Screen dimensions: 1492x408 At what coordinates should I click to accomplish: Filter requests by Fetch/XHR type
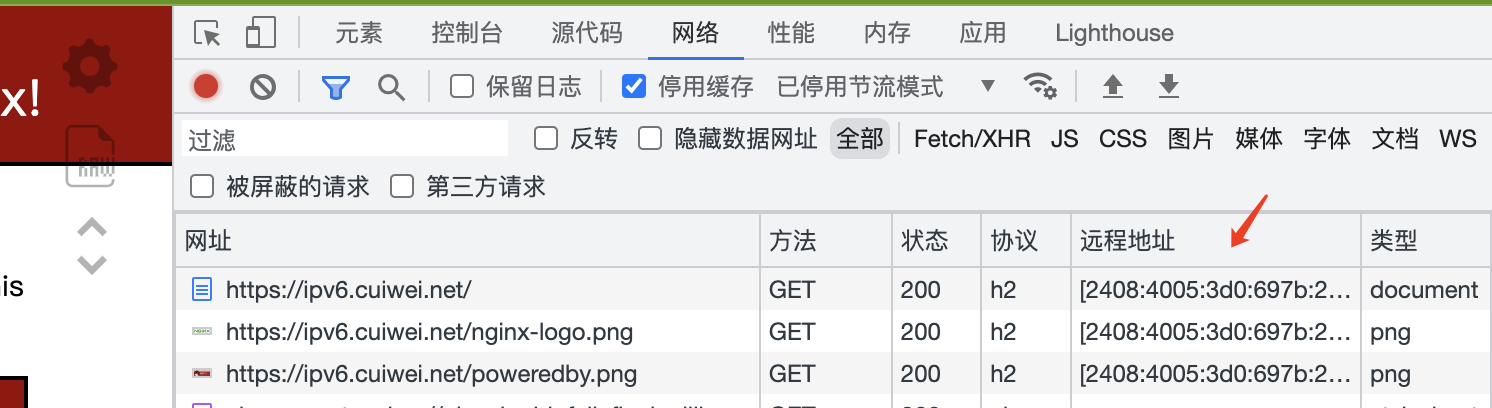972,139
